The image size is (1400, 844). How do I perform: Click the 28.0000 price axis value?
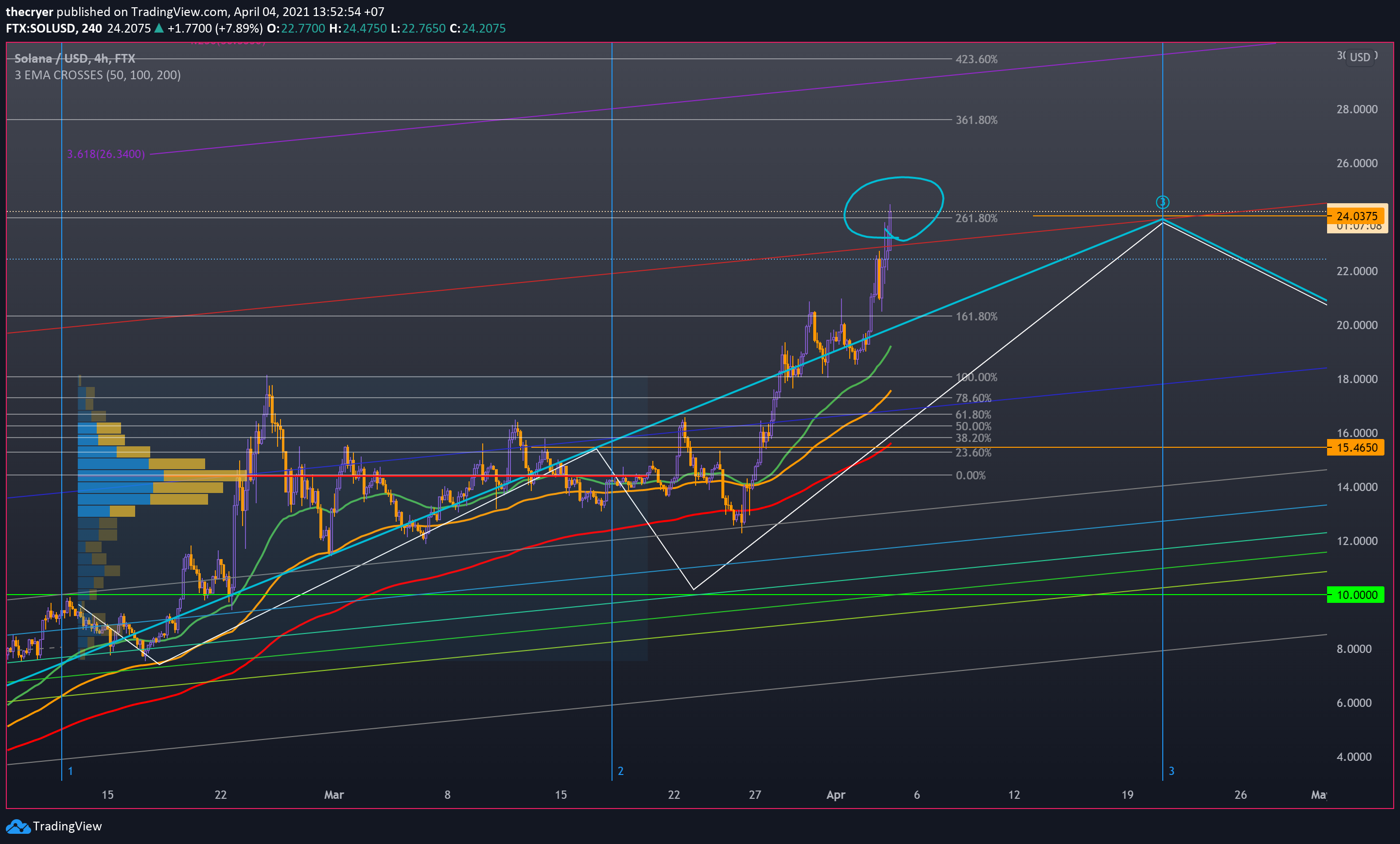1357,109
